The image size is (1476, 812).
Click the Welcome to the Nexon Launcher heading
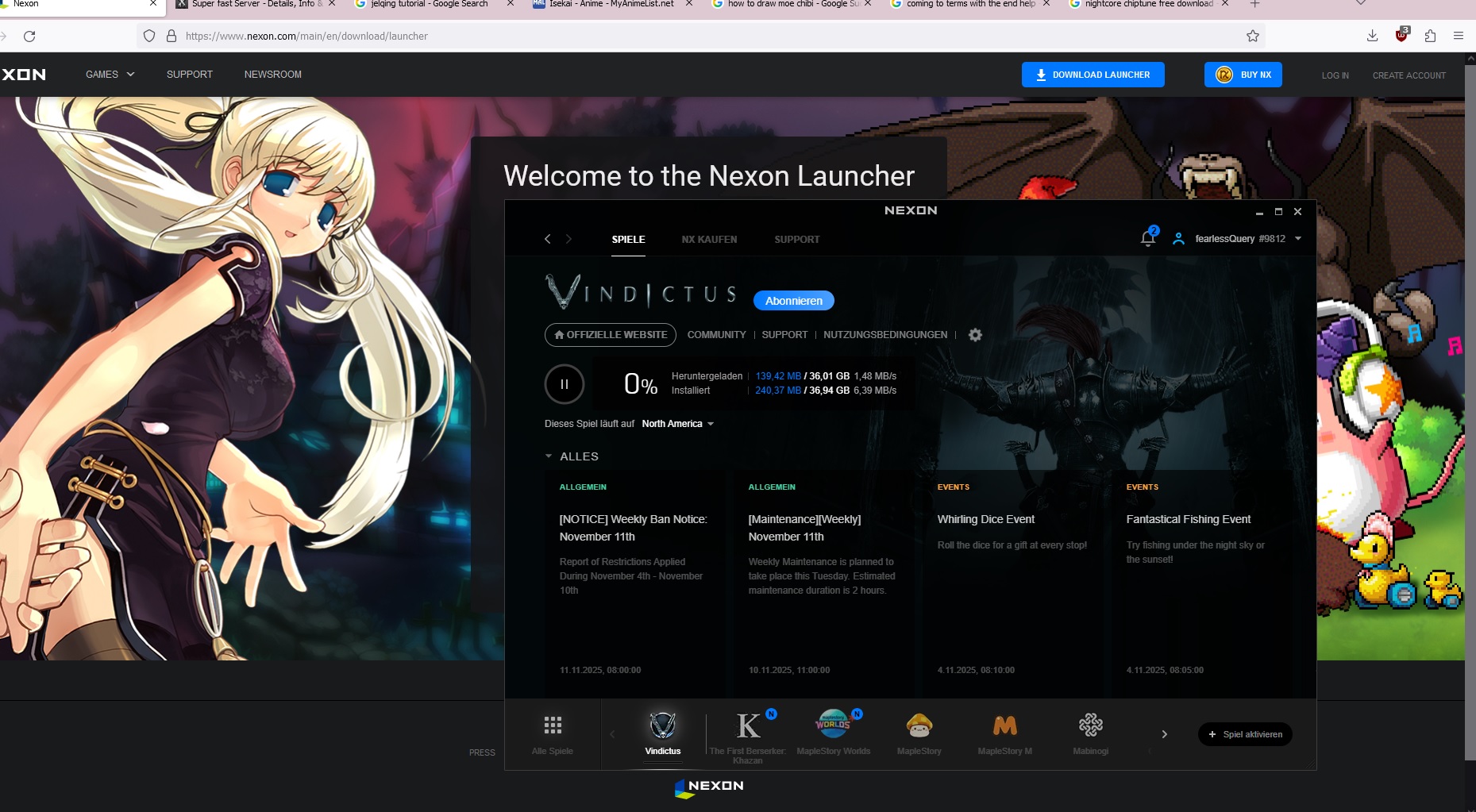coord(709,175)
